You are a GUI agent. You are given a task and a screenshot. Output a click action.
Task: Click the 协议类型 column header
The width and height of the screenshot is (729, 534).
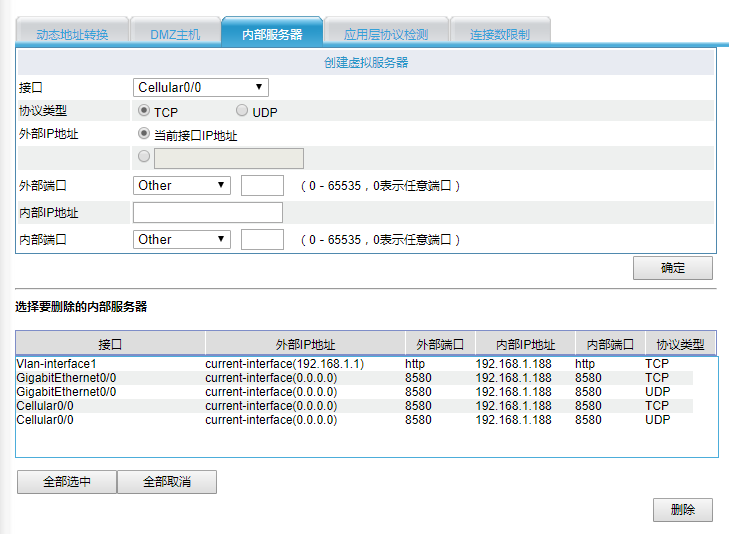click(680, 344)
